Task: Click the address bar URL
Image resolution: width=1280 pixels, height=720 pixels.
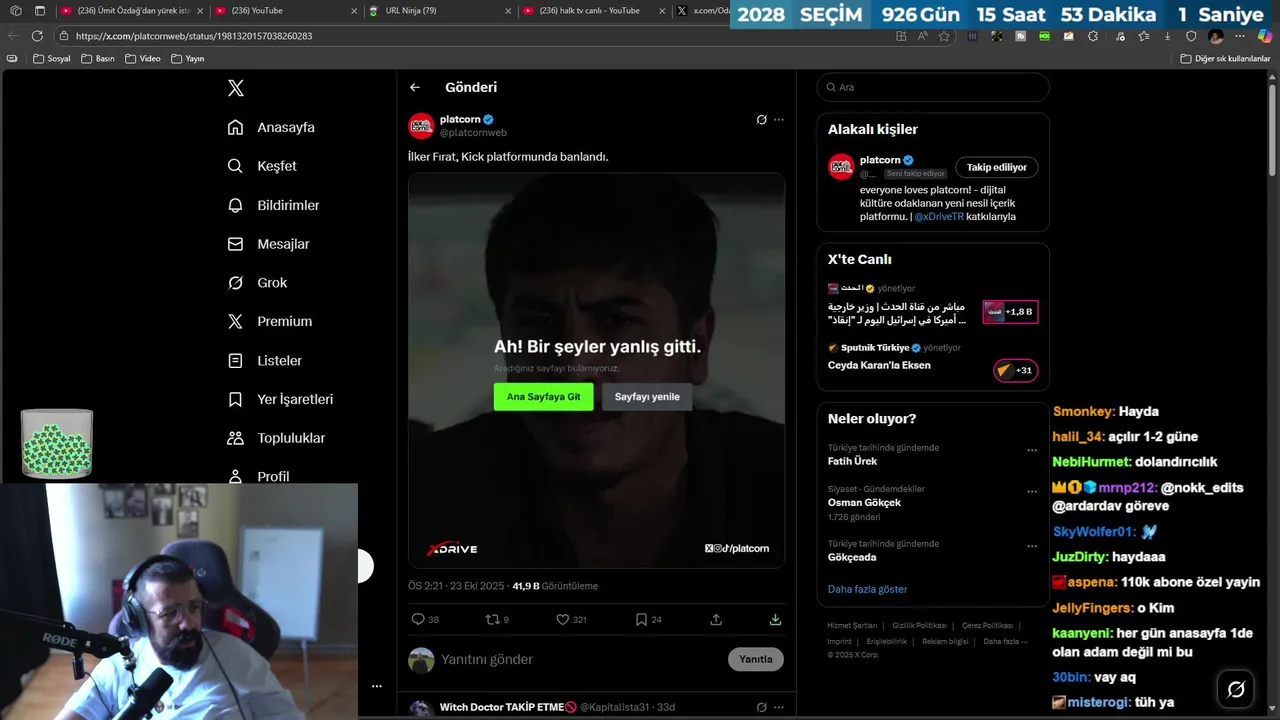Action: [x=194, y=36]
